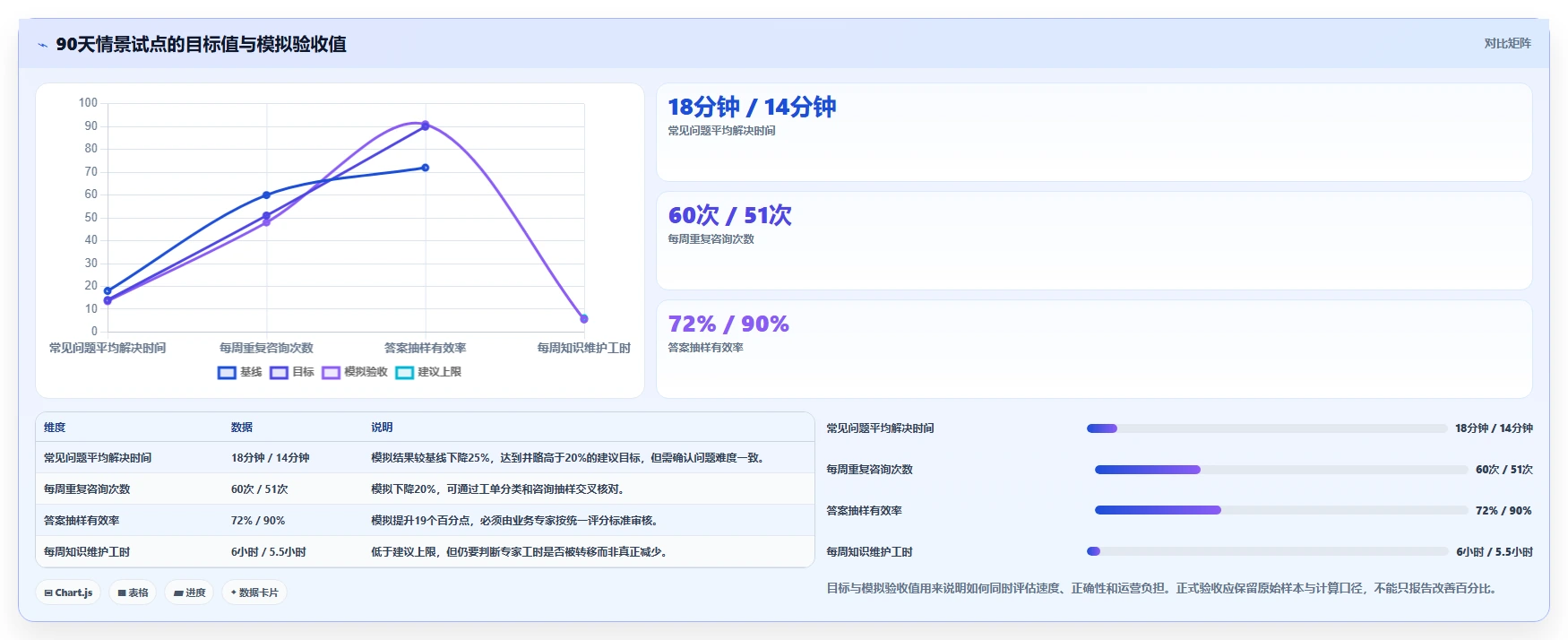Click the 答案抽样有效率 caption under 72% card
Screen dimensions: 1568x640
pyautogui.click(x=705, y=348)
